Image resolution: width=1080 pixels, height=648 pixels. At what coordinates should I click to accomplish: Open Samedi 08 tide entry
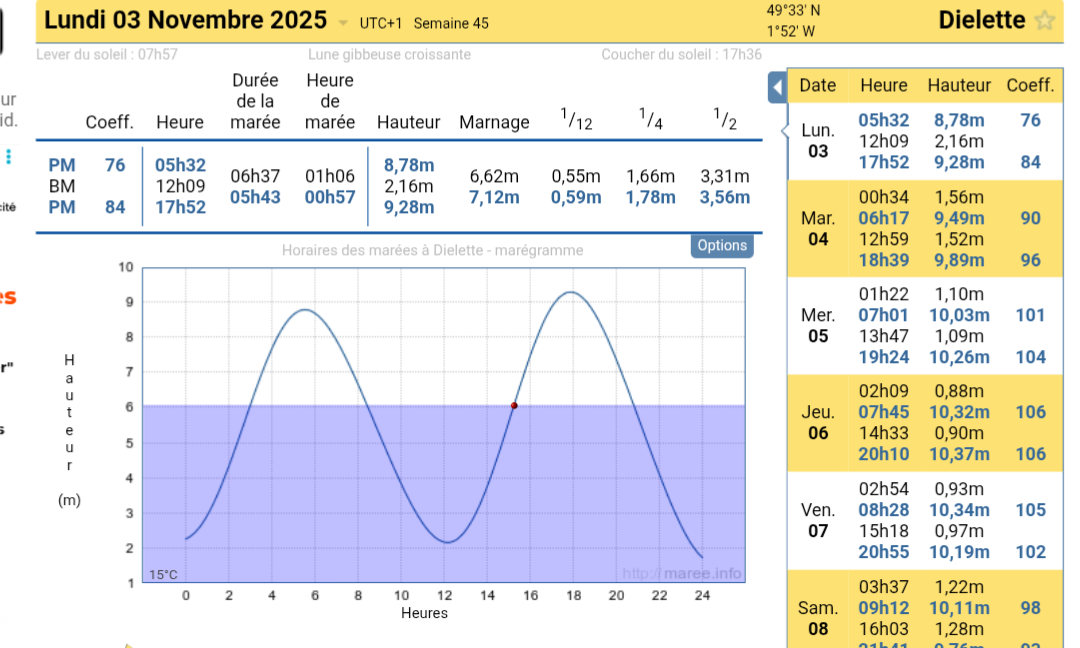(818, 617)
